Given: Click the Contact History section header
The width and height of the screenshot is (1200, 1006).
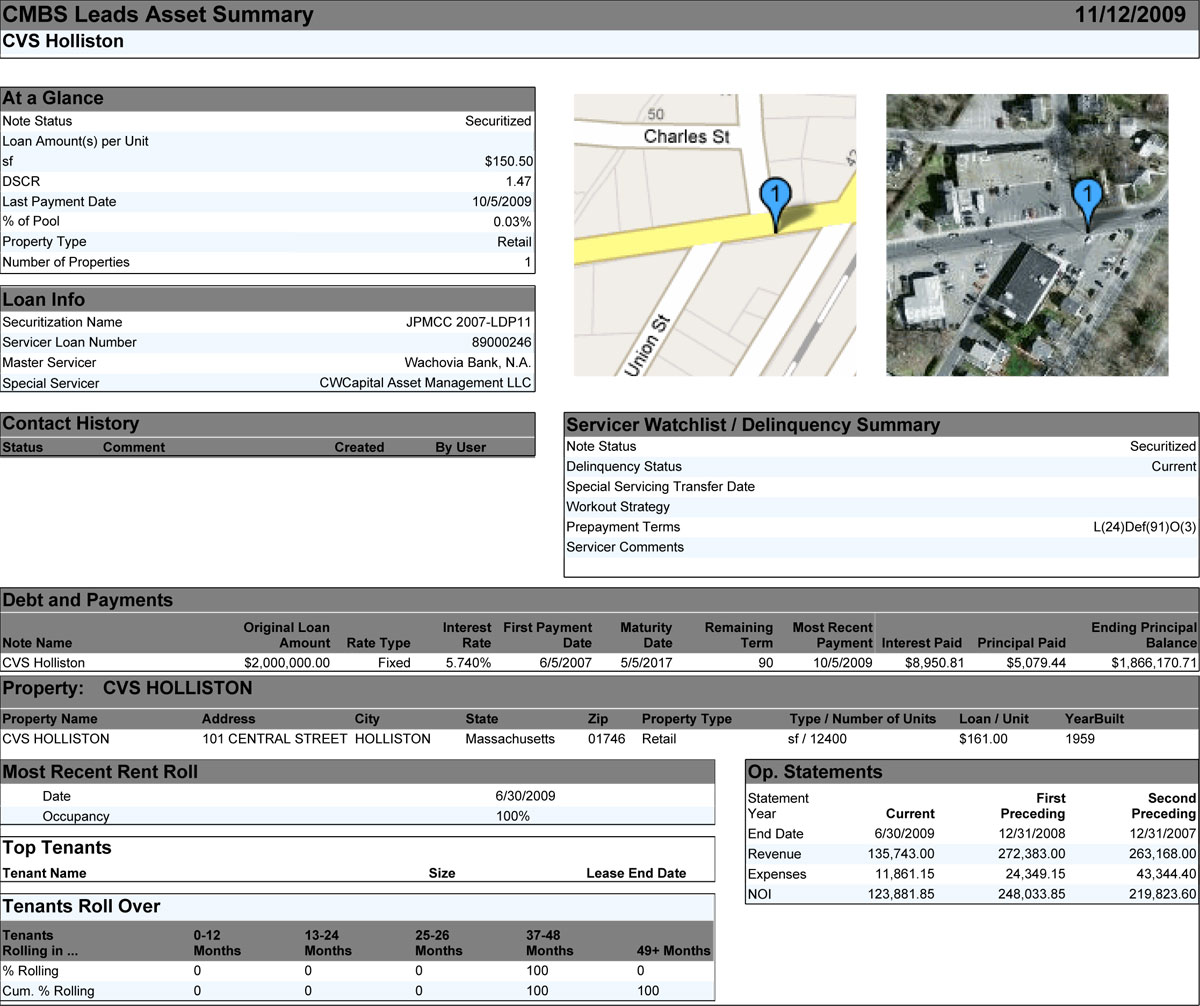Looking at the screenshot, I should tap(268, 424).
